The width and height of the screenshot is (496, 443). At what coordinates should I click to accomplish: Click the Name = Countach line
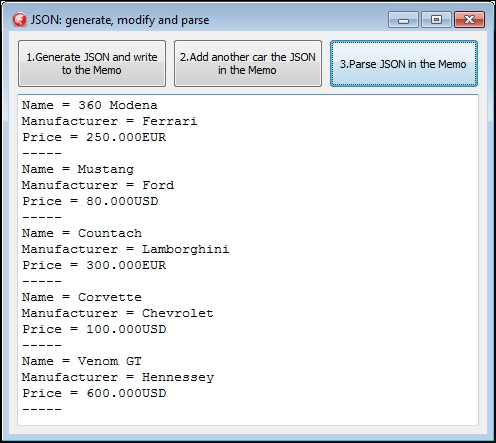click(82, 233)
